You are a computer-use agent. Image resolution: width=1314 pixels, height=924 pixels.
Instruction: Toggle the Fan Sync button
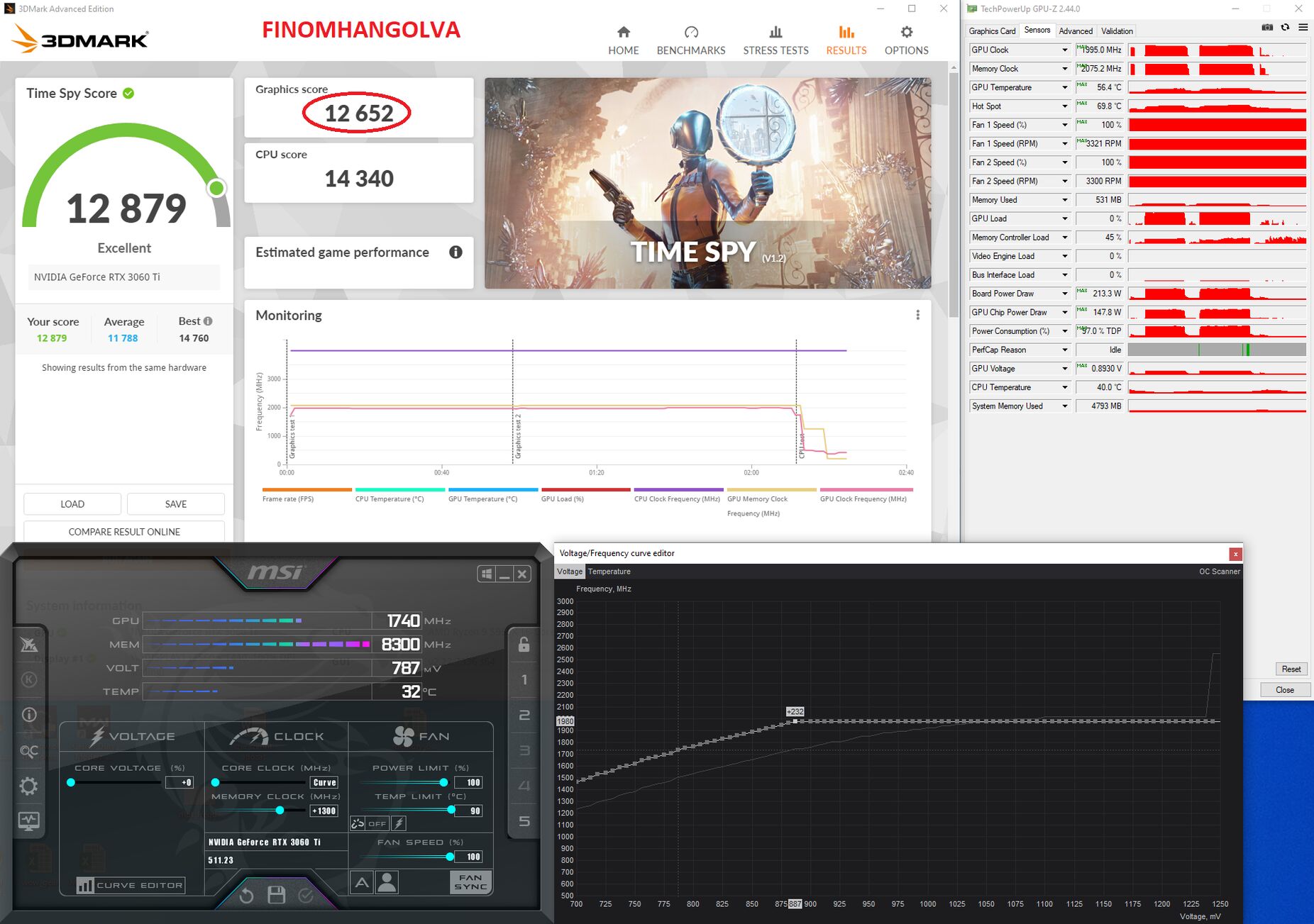tap(471, 882)
